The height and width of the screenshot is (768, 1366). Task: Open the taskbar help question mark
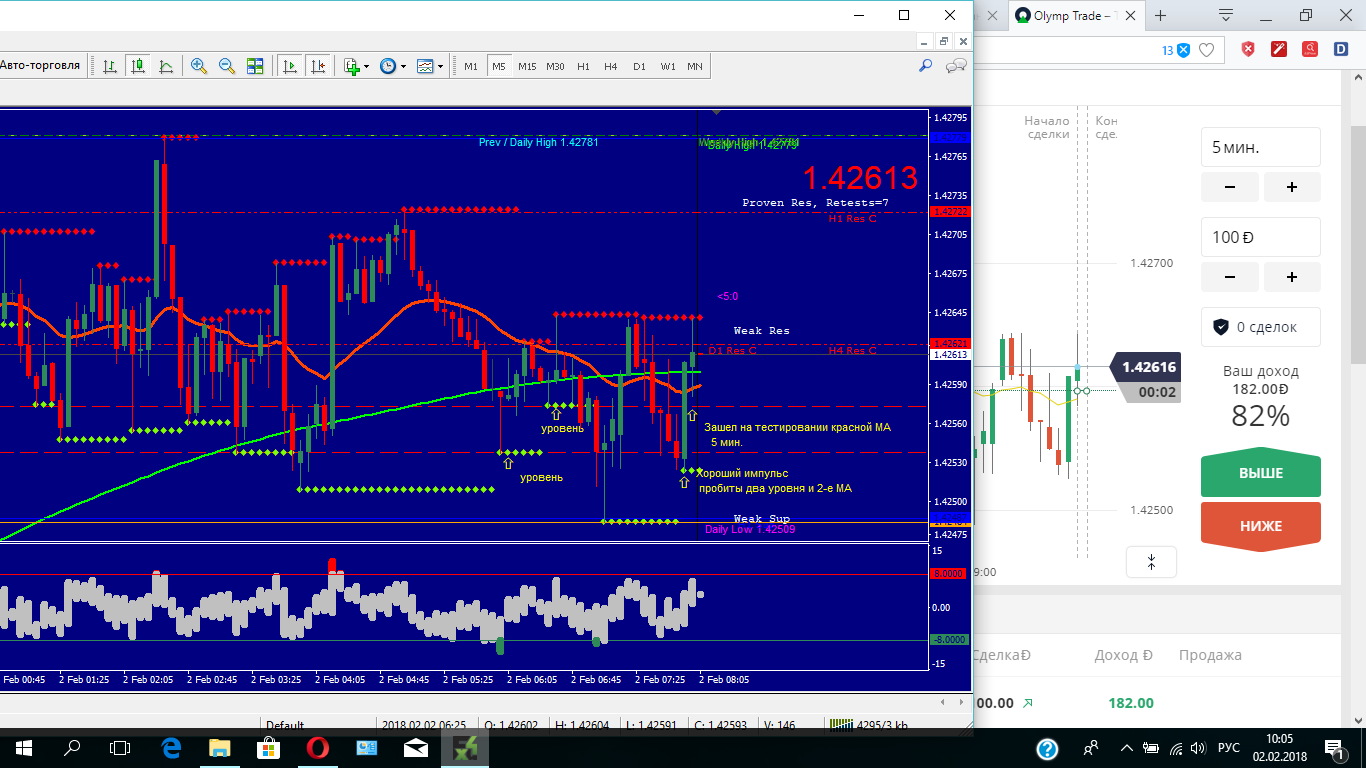point(1047,748)
